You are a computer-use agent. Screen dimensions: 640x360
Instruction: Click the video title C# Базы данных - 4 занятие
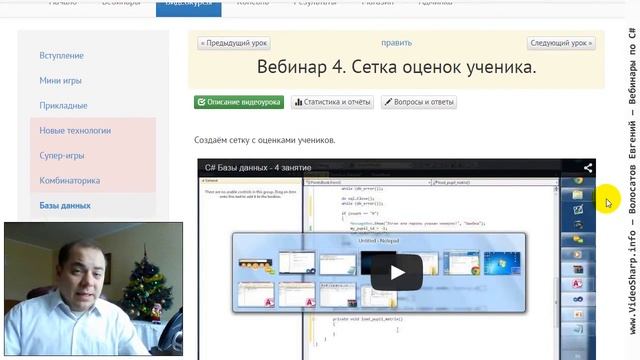(258, 167)
